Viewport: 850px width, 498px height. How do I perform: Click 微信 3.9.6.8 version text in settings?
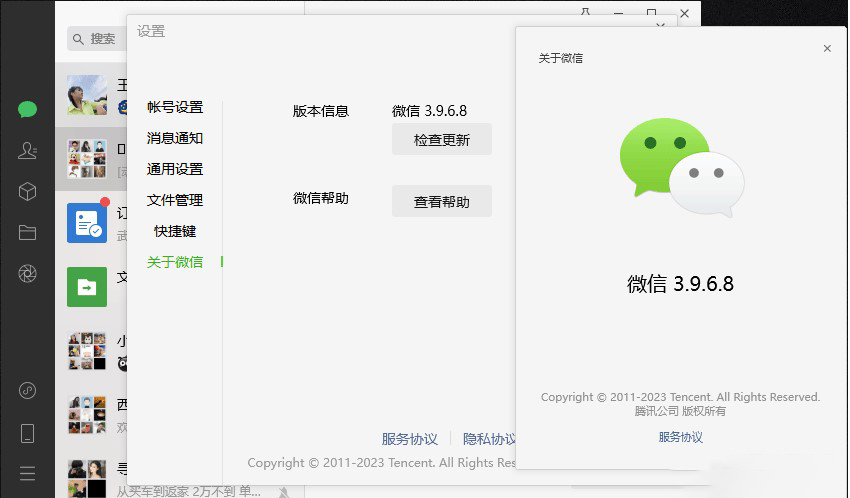[429, 111]
